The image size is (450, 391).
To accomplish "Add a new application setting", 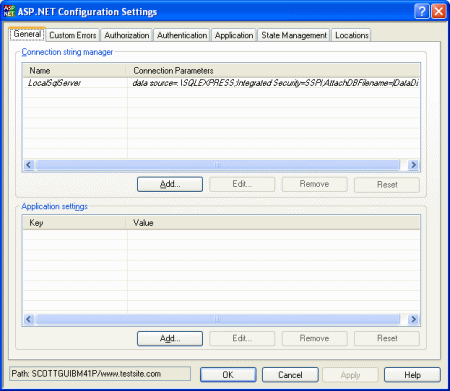I will [x=170, y=338].
